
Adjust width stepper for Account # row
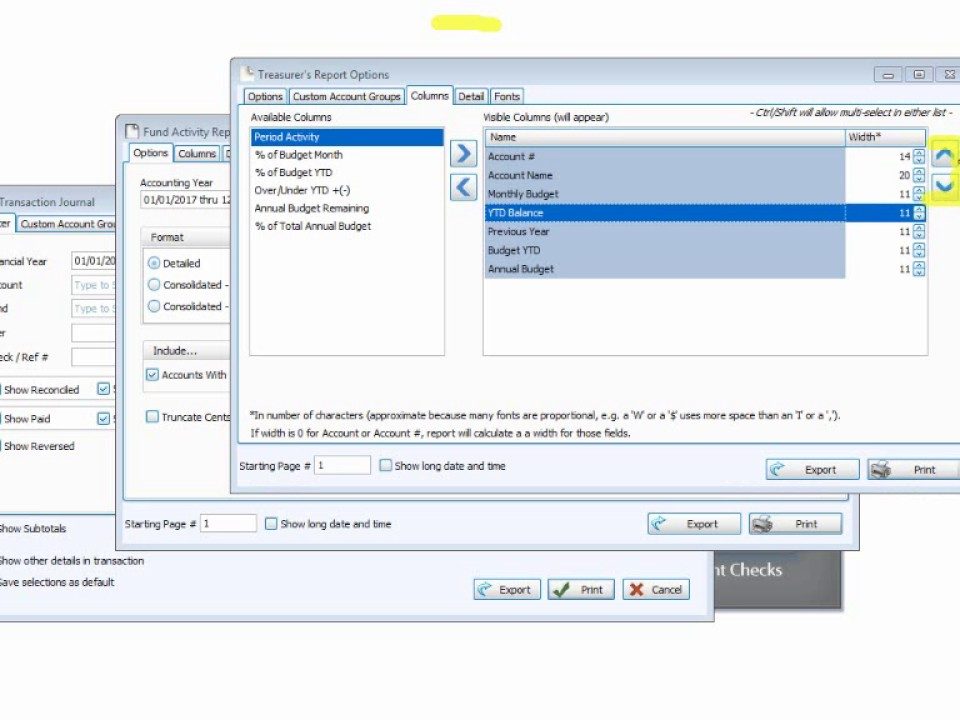click(x=919, y=157)
